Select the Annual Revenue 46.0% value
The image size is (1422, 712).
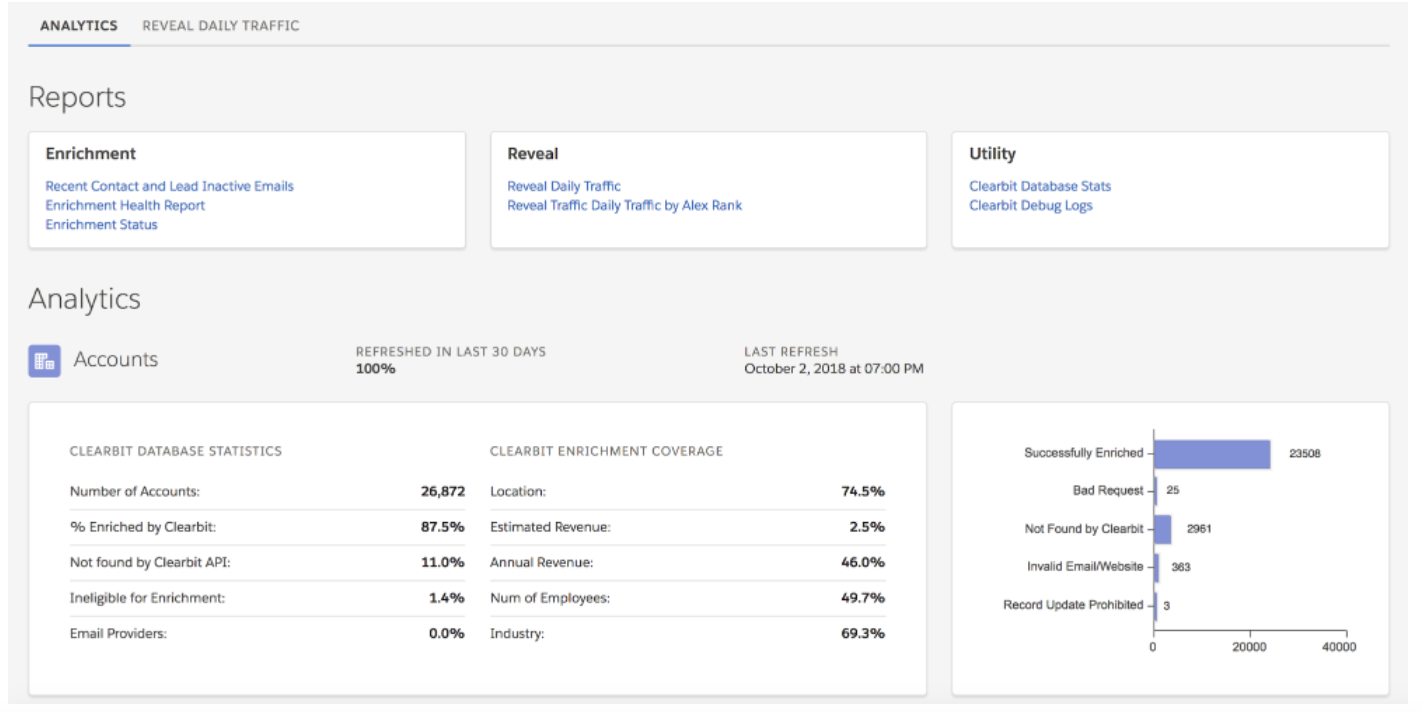click(863, 562)
